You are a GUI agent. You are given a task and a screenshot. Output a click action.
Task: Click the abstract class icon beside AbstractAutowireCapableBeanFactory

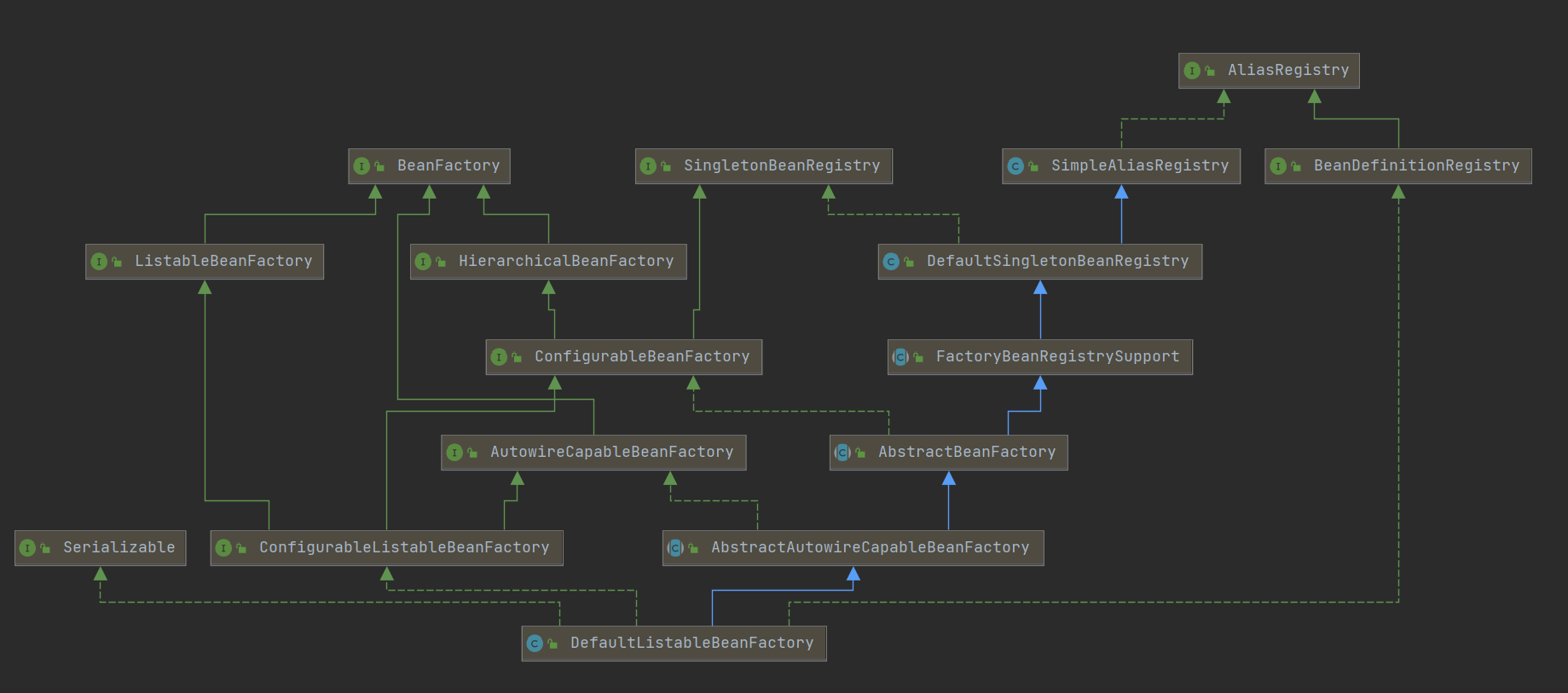click(x=675, y=548)
